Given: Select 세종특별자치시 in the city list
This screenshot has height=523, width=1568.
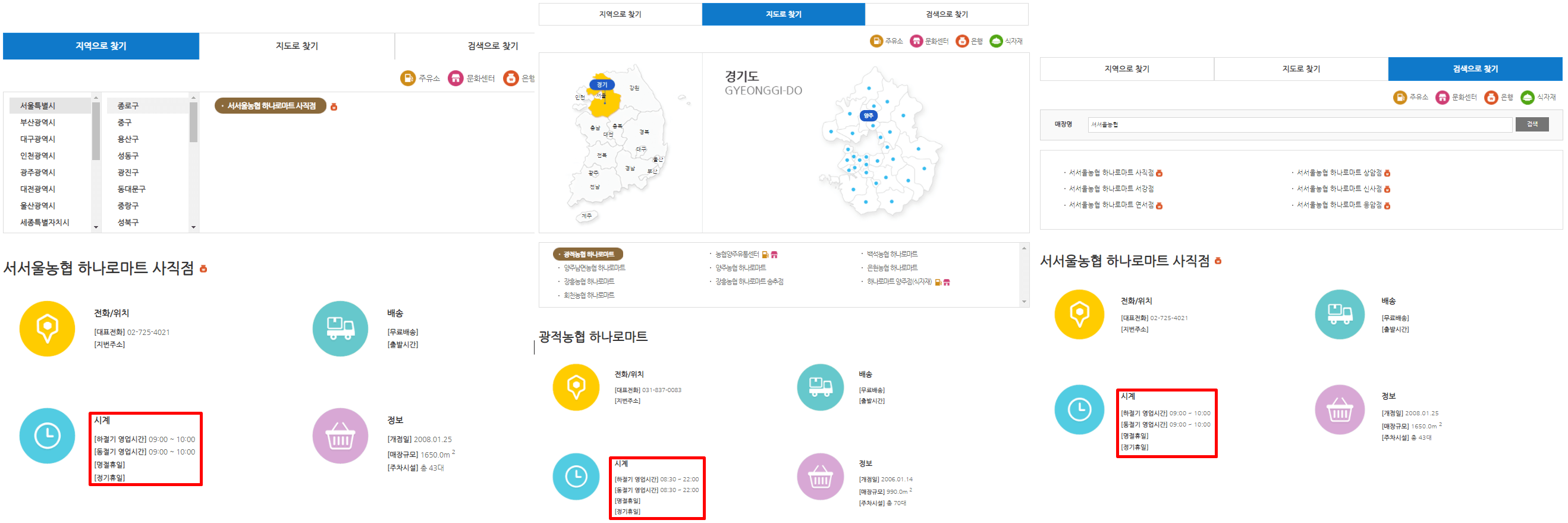Looking at the screenshot, I should click(45, 223).
